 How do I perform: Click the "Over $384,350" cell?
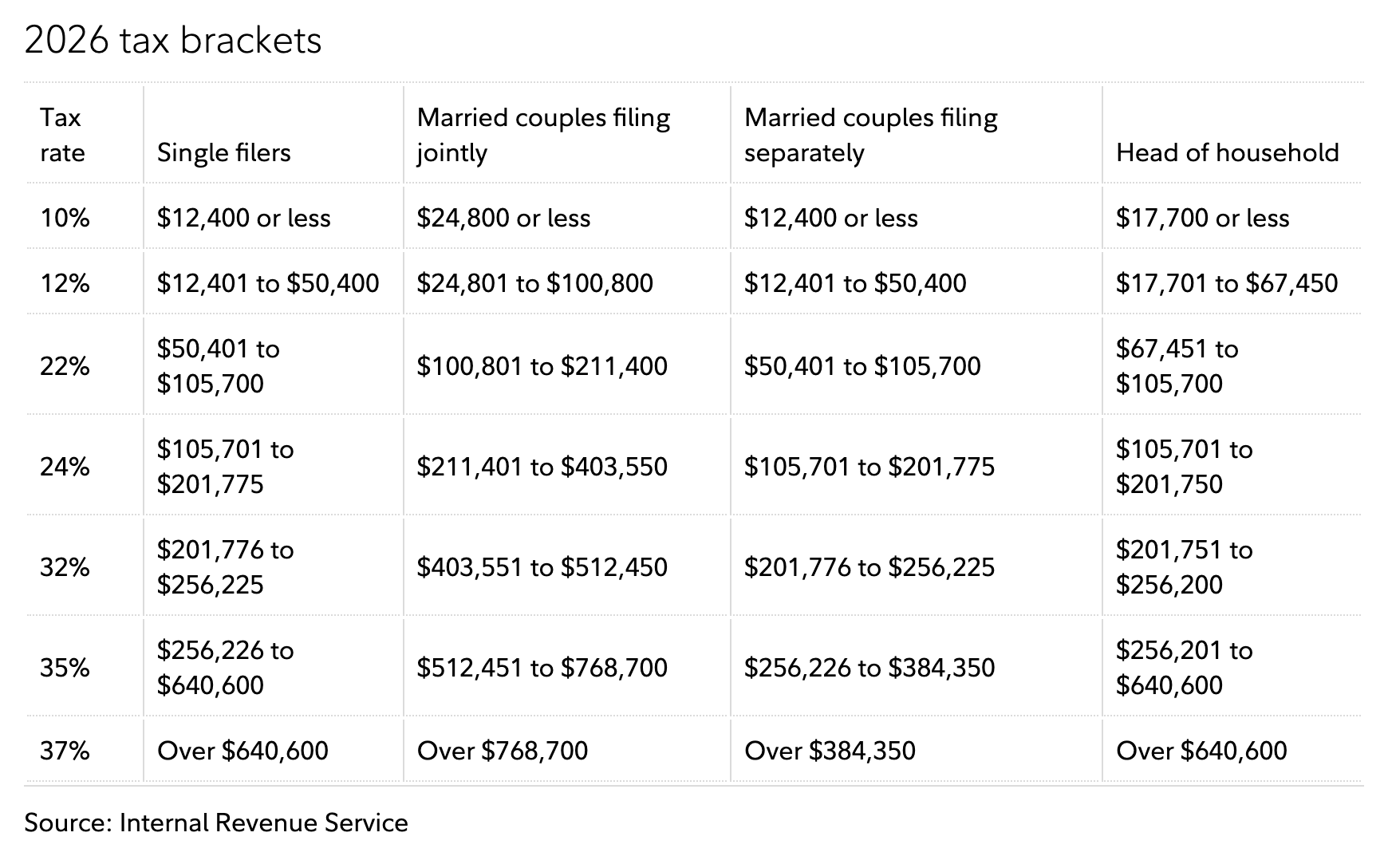tap(830, 751)
